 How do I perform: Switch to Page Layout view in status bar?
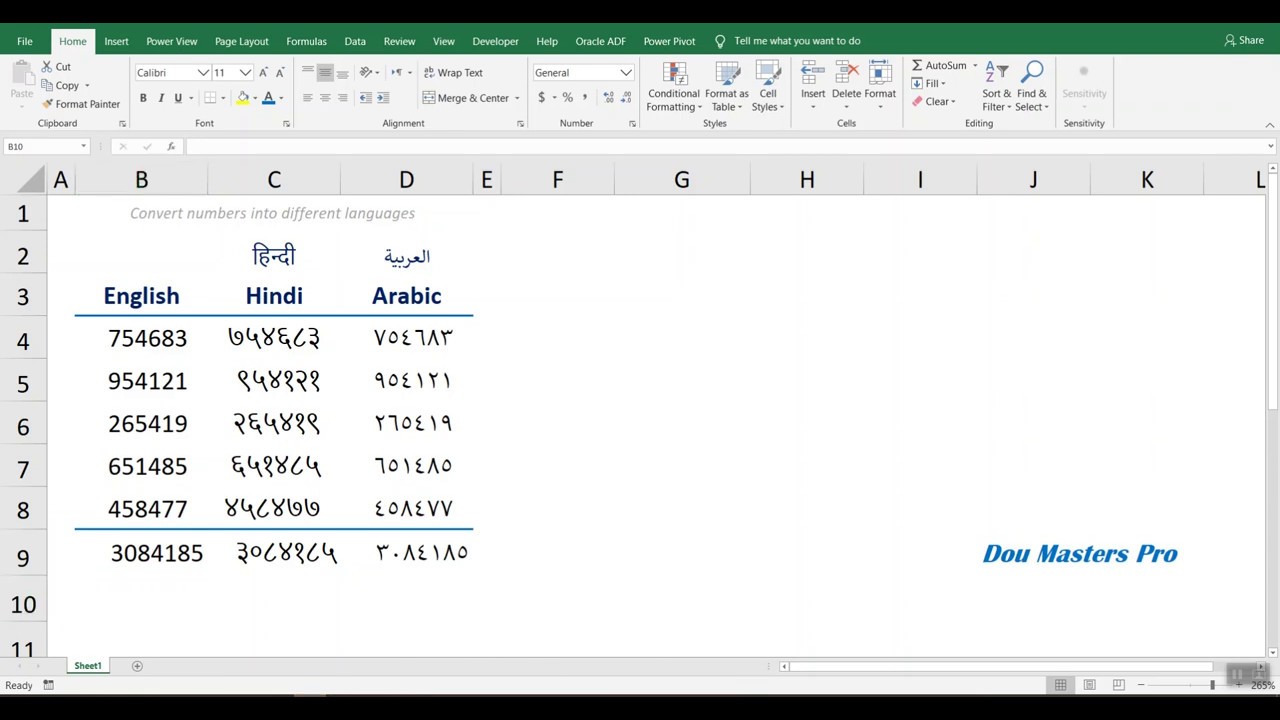[1089, 685]
